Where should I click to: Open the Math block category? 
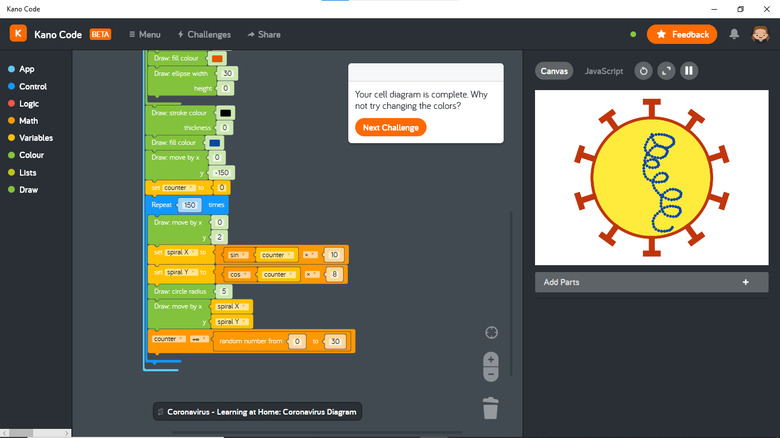point(23,120)
